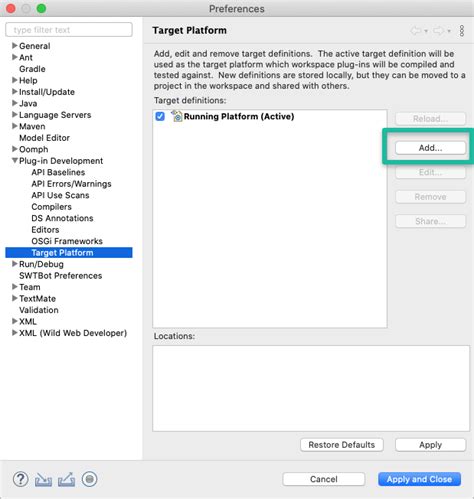
Task: Open the forward history dropdown arrow
Action: tap(449, 31)
